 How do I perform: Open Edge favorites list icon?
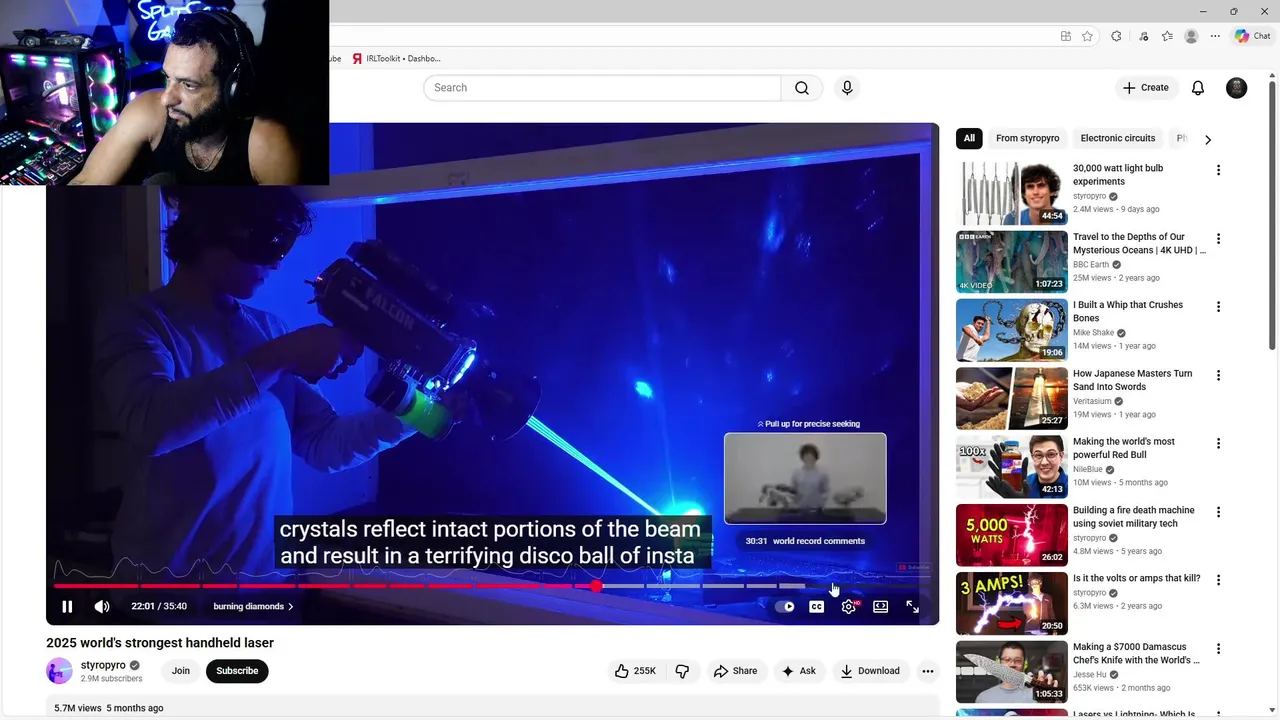point(1167,36)
